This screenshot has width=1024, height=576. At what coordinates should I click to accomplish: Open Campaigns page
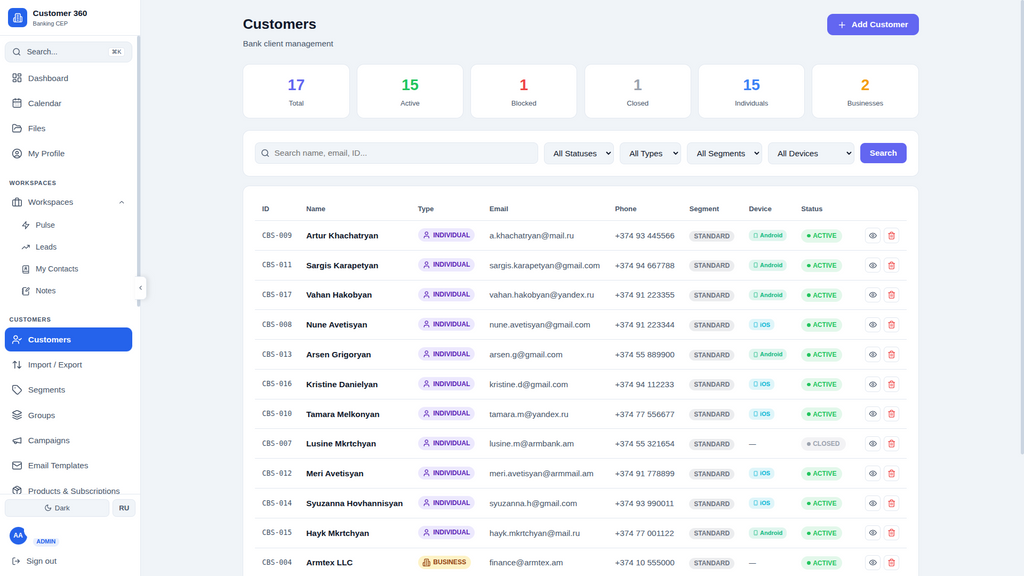click(x=68, y=440)
